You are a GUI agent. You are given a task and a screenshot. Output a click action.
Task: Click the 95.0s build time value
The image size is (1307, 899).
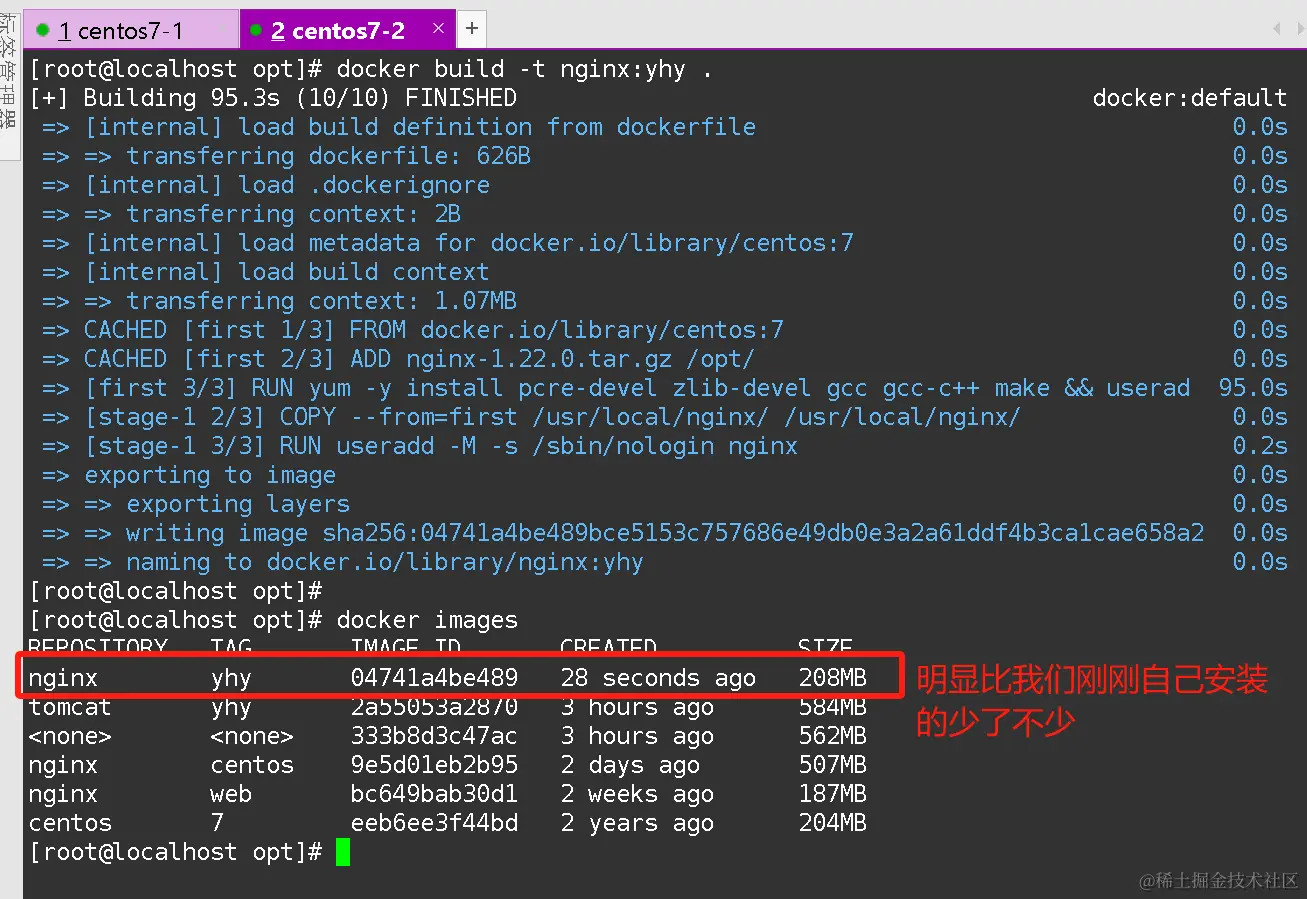[x=1253, y=388]
